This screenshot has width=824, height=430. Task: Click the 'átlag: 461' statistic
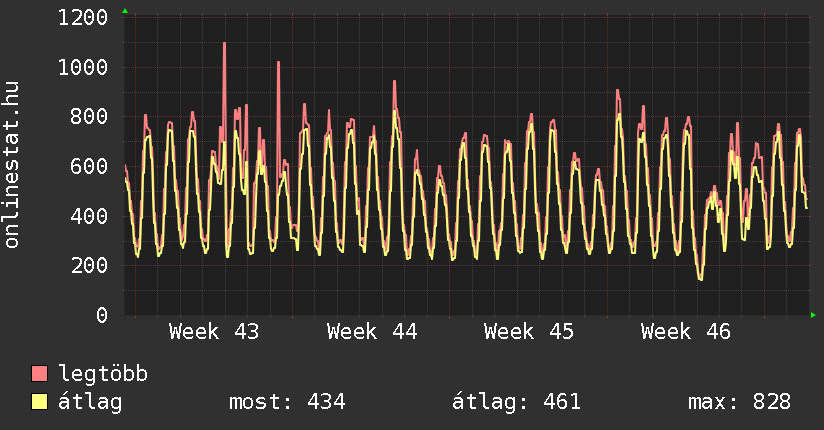(517, 402)
